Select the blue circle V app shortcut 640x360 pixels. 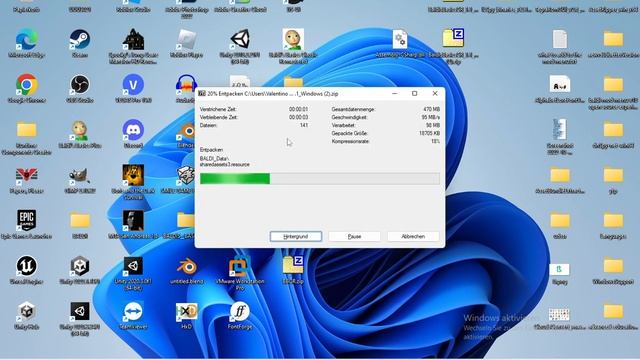coord(133,85)
